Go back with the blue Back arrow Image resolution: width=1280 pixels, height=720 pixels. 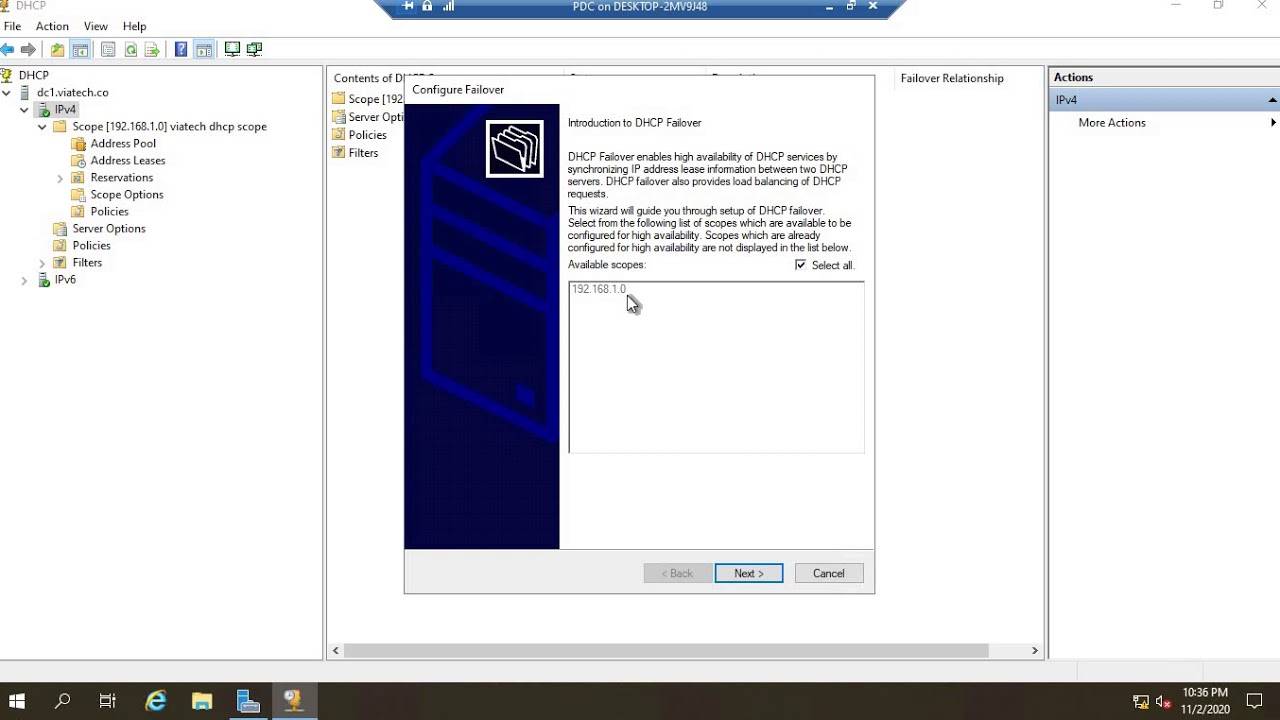tap(8, 49)
